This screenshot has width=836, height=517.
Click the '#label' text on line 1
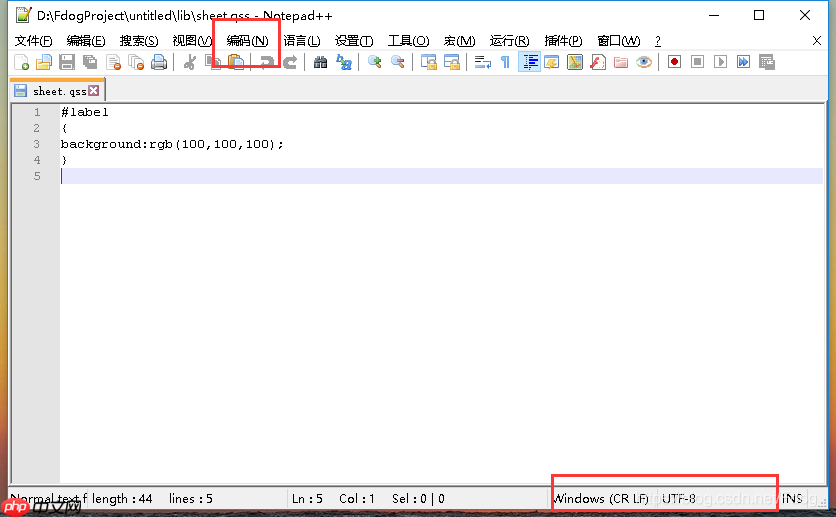click(x=85, y=112)
